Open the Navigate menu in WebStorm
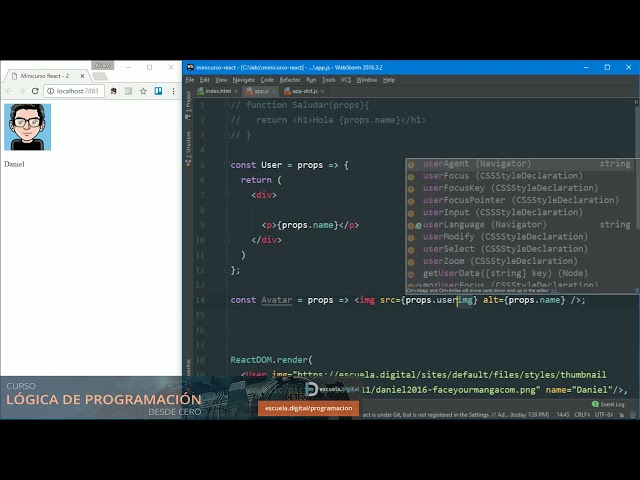640x480 pixels. click(x=244, y=80)
